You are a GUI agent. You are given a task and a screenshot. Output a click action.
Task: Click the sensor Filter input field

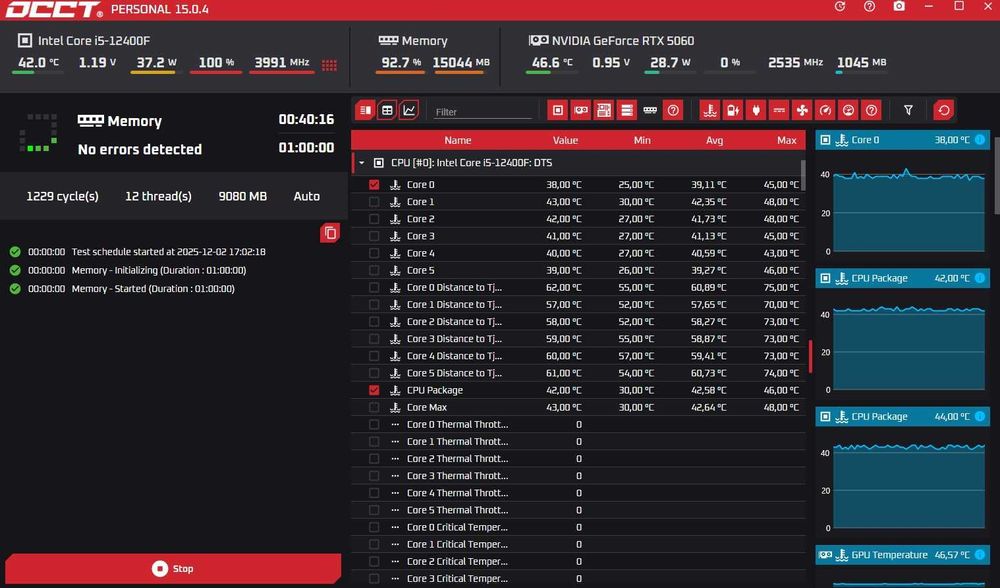click(482, 112)
